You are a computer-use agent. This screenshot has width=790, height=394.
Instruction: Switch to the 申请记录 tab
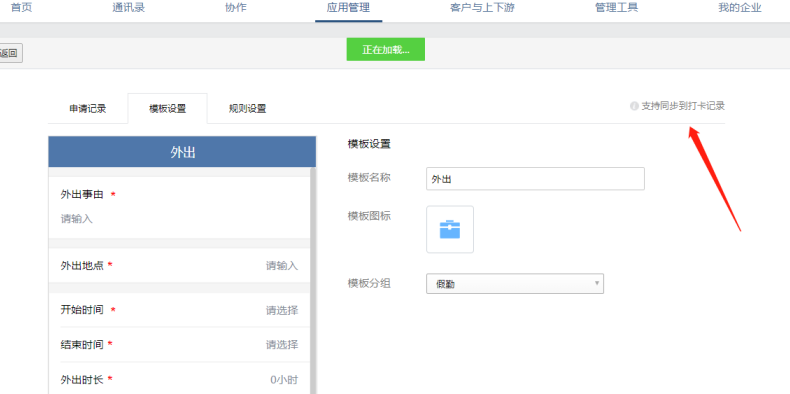pos(88,109)
